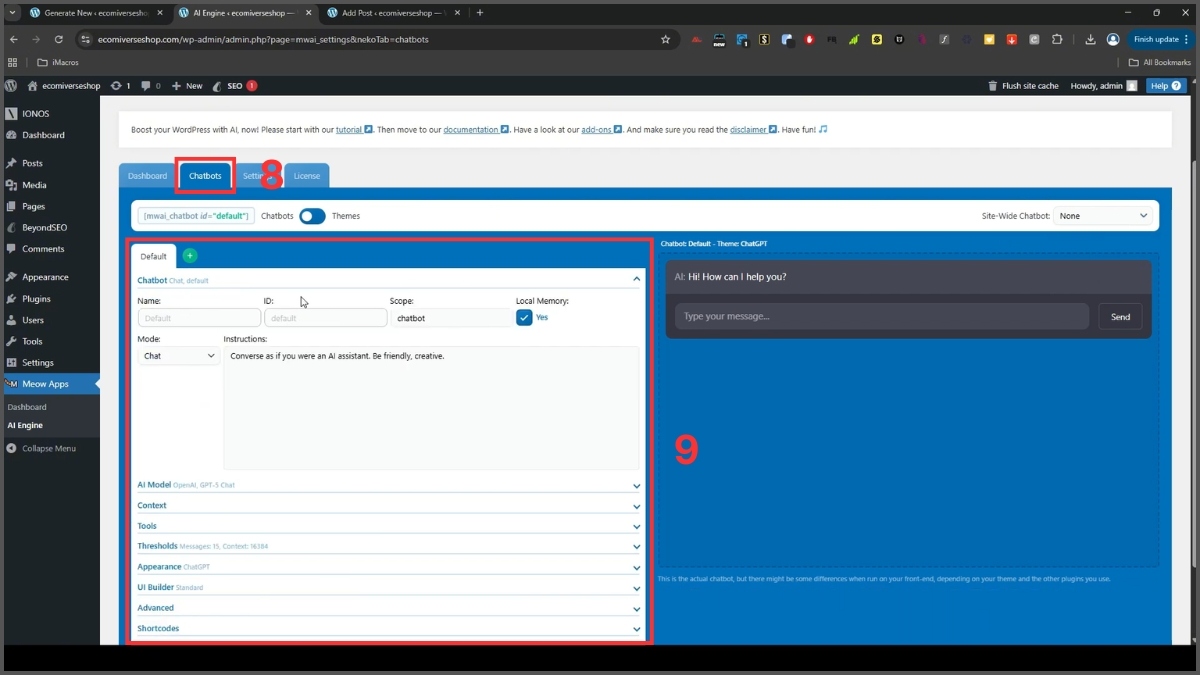Viewport: 1200px width, 675px height.
Task: Open the browser extensions puzzle icon
Action: pos(1057,40)
